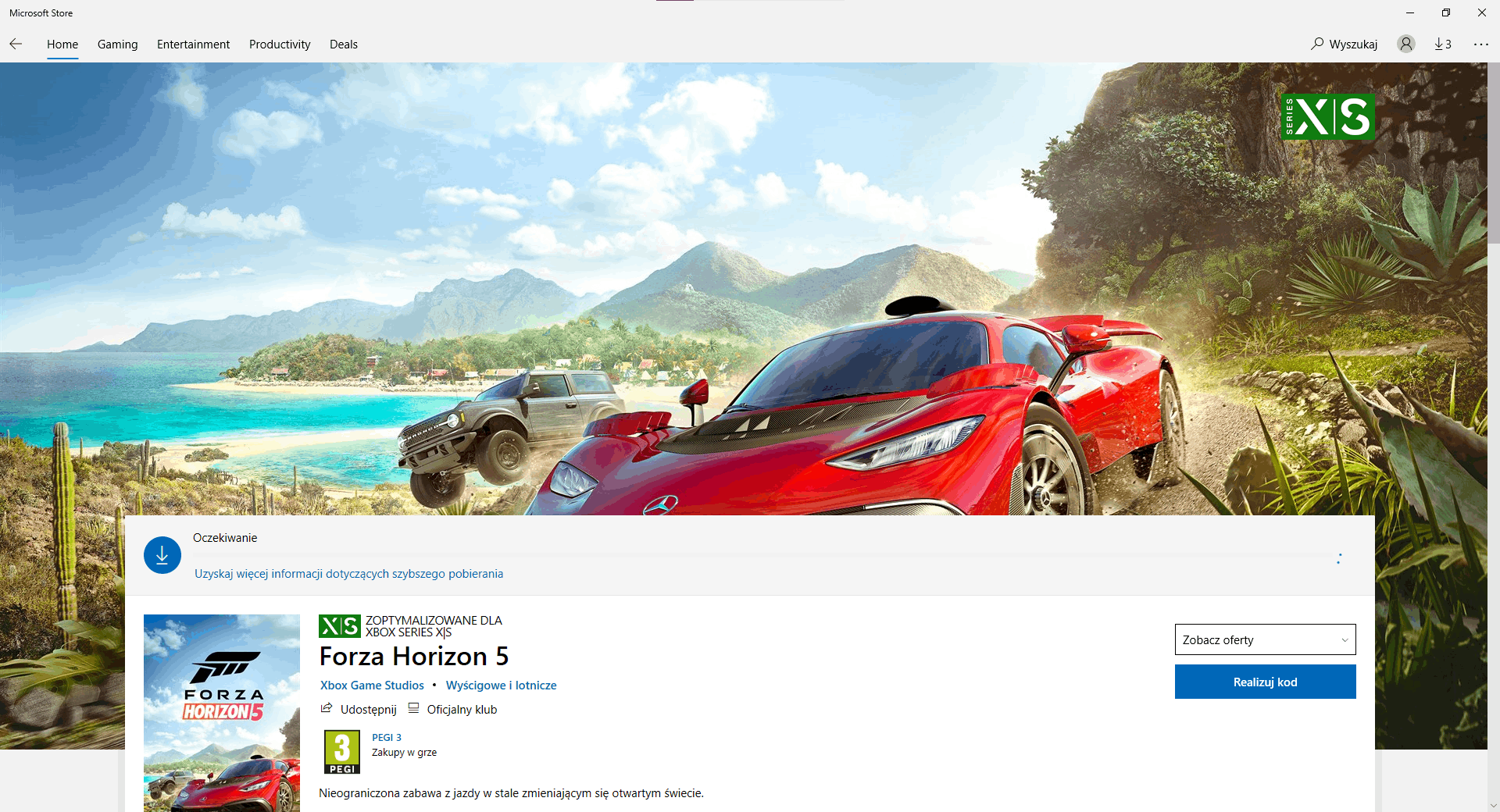The width and height of the screenshot is (1500, 812).
Task: Go back using the back arrow
Action: coord(16,44)
